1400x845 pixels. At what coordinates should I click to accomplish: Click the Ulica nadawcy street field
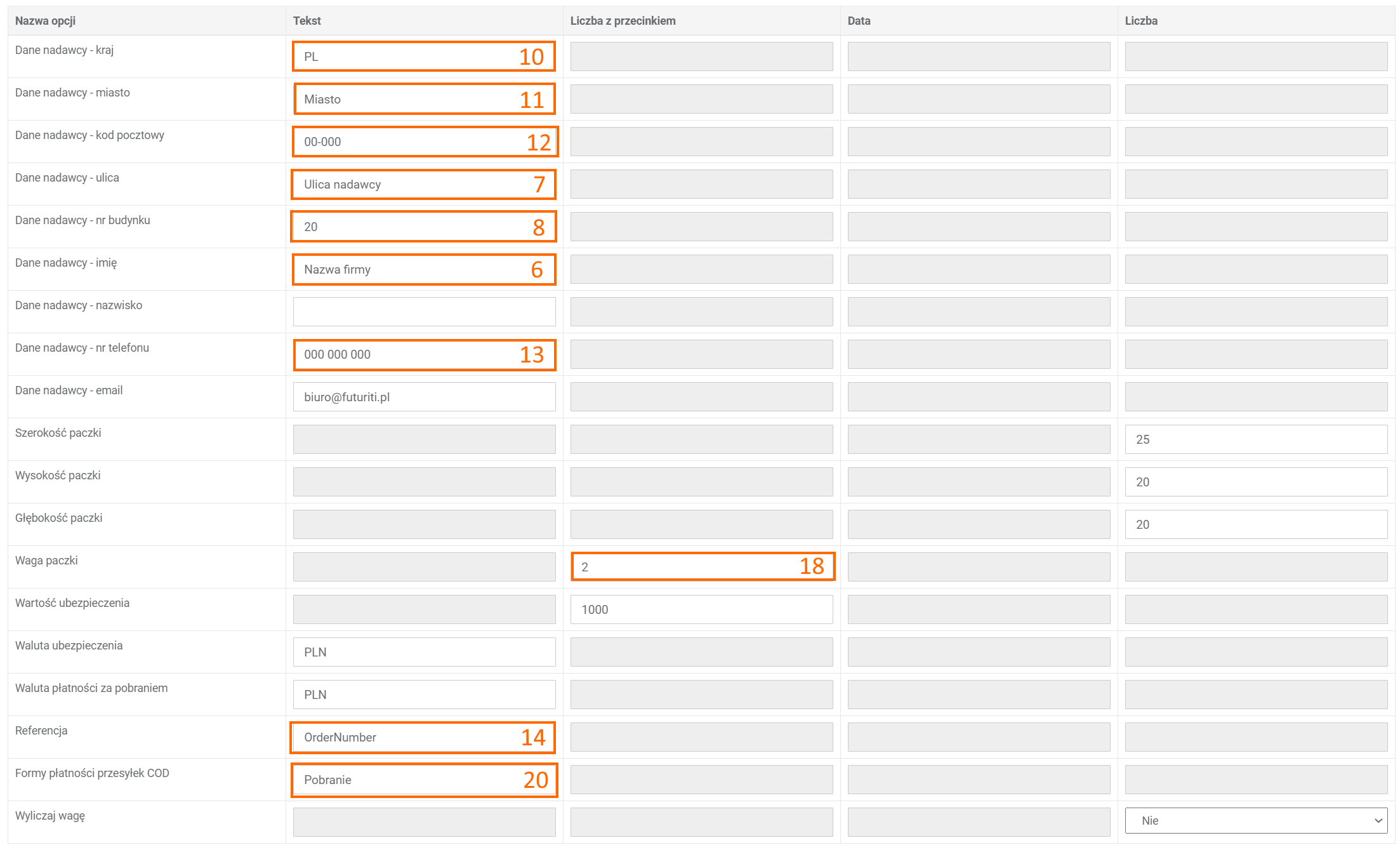[406, 184]
